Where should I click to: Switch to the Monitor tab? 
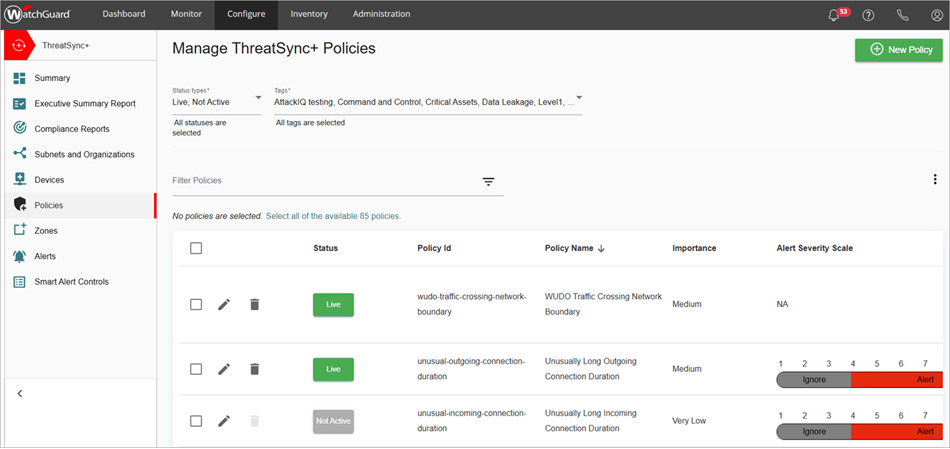[x=186, y=14]
